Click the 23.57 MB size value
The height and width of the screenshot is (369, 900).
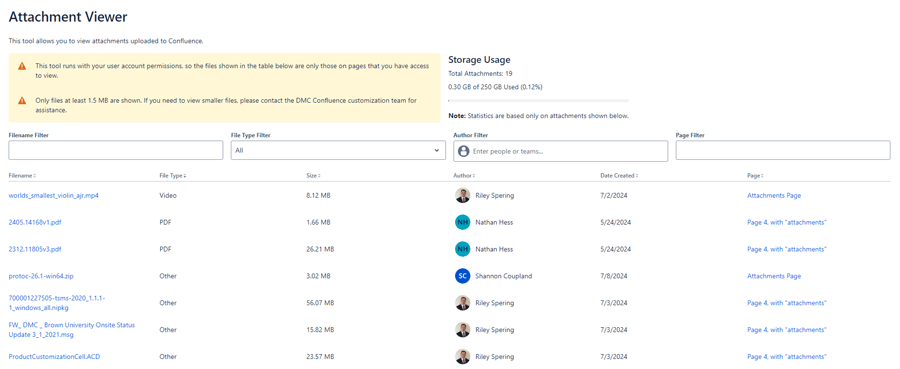(x=320, y=357)
